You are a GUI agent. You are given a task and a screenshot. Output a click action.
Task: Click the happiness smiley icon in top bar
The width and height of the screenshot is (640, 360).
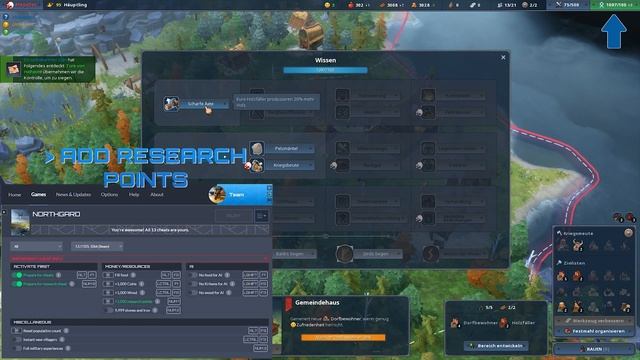click(327, 5)
